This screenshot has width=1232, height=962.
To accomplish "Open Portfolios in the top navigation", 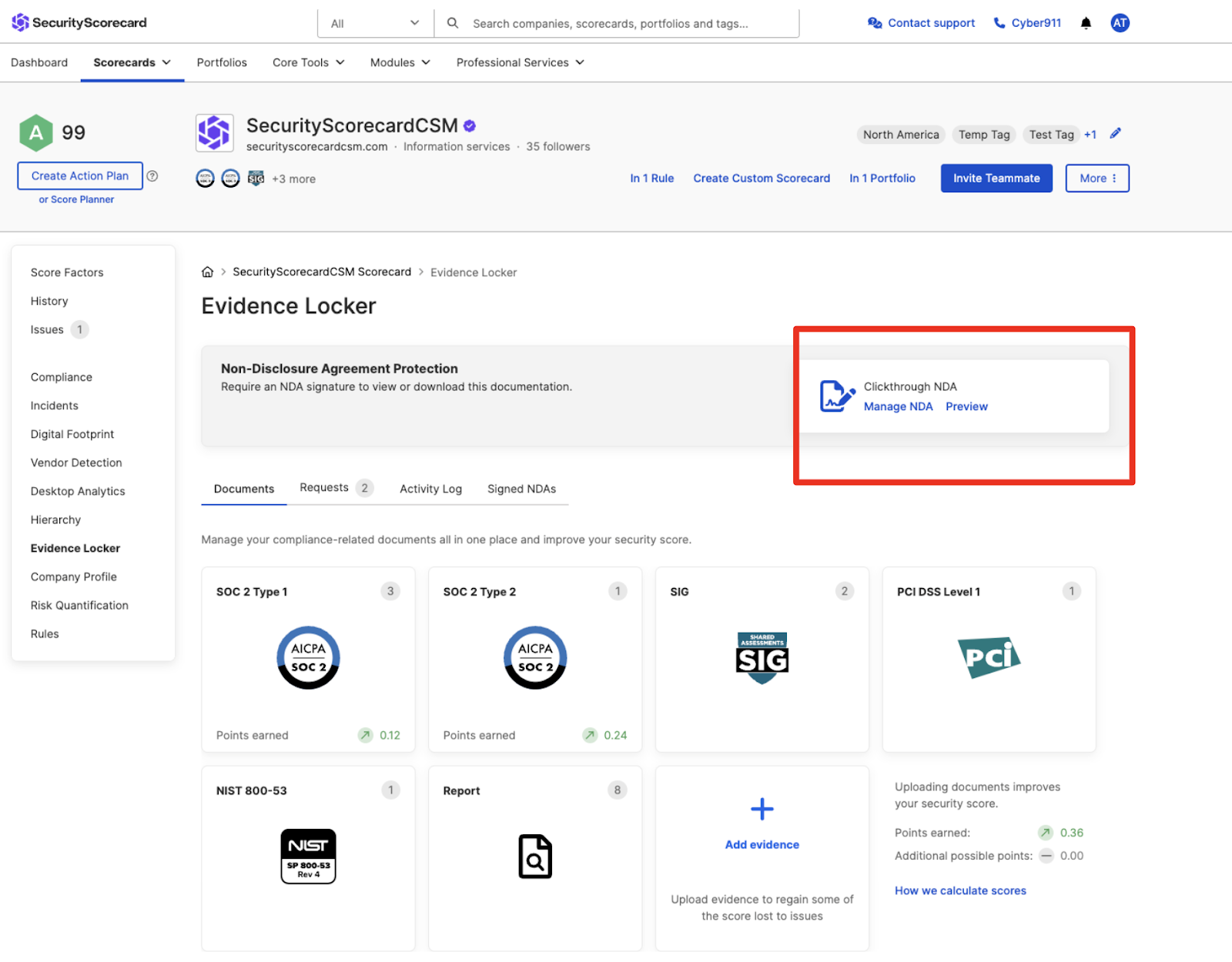I will point(222,62).
